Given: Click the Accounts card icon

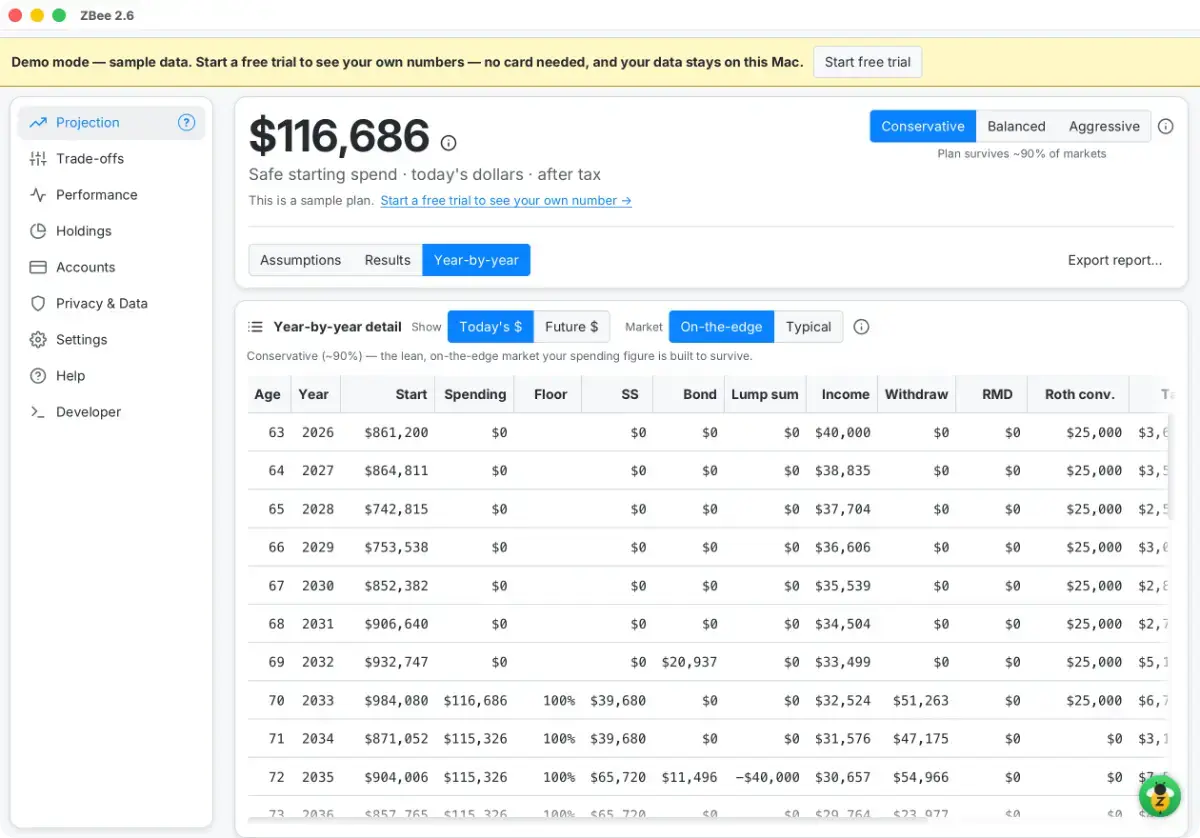Looking at the screenshot, I should coord(38,267).
